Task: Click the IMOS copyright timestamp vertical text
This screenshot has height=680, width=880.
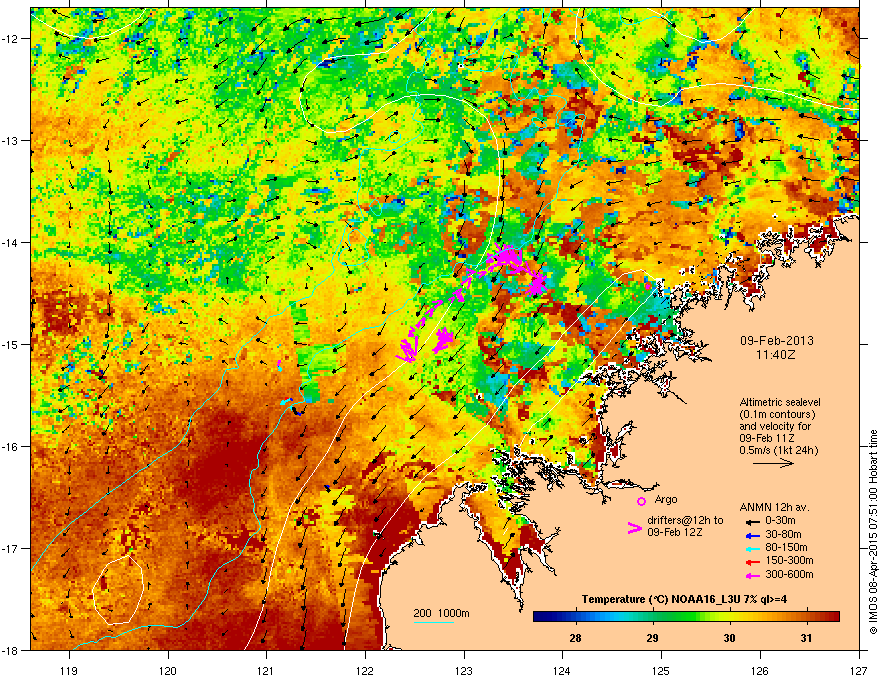Action: click(873, 531)
